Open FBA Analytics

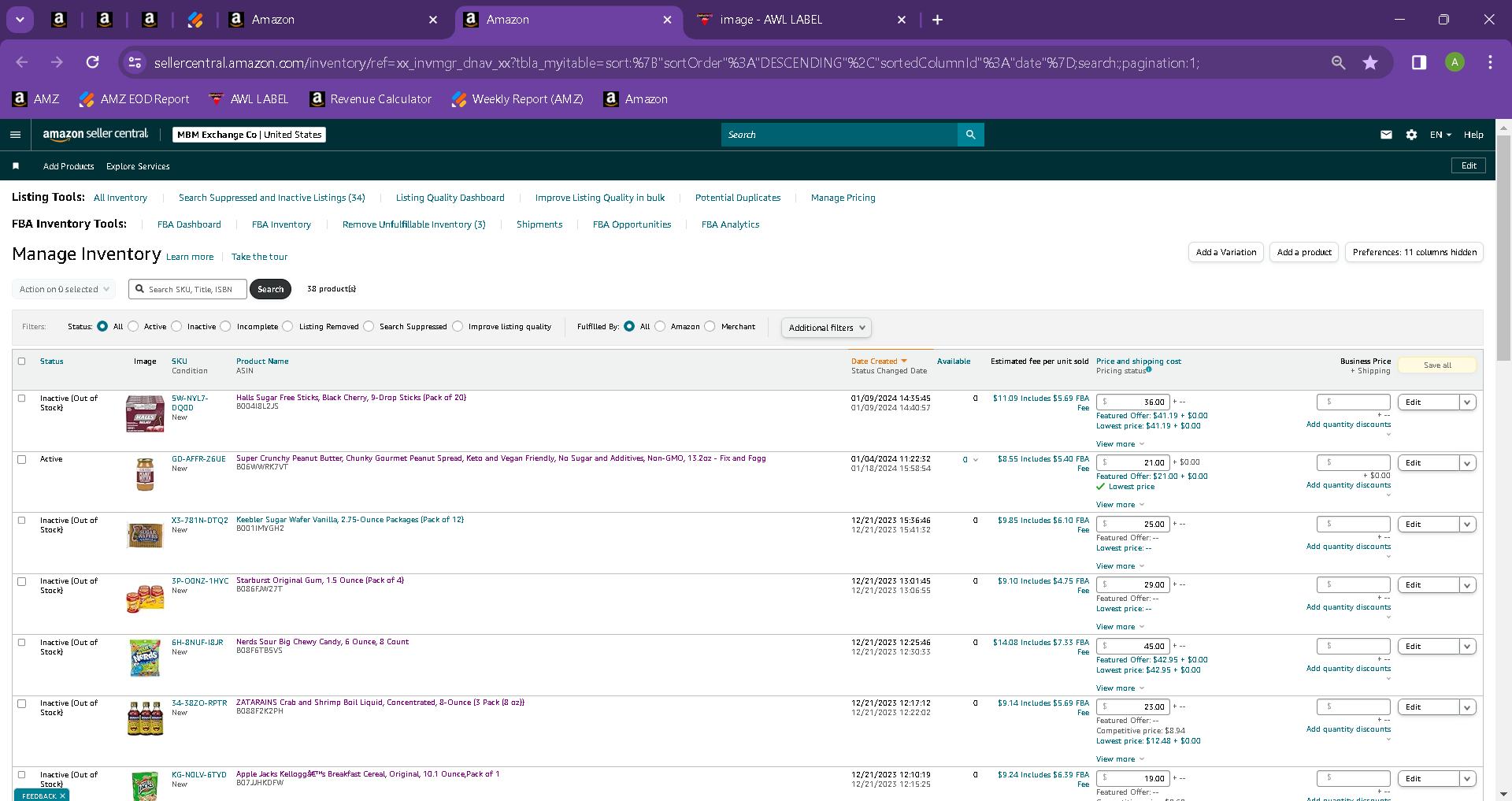tap(731, 224)
